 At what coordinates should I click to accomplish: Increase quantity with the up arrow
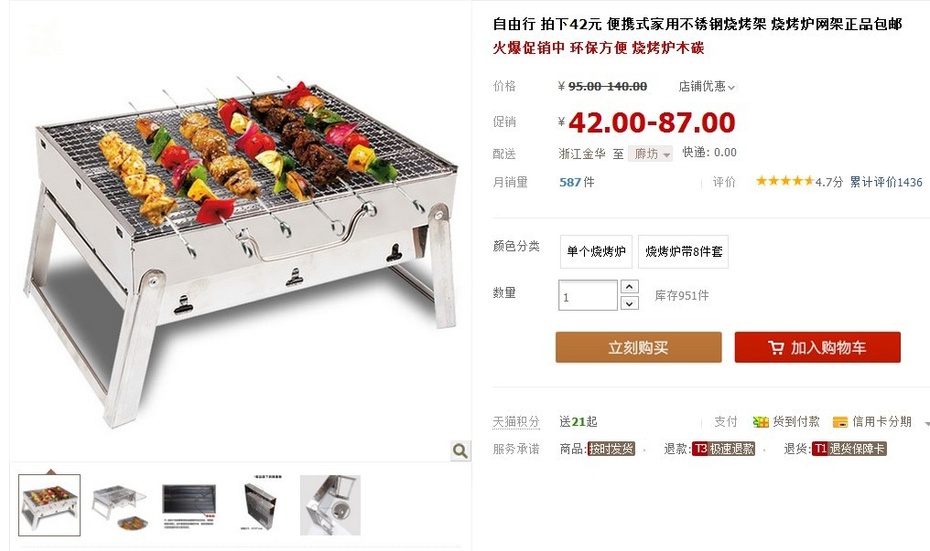(629, 286)
